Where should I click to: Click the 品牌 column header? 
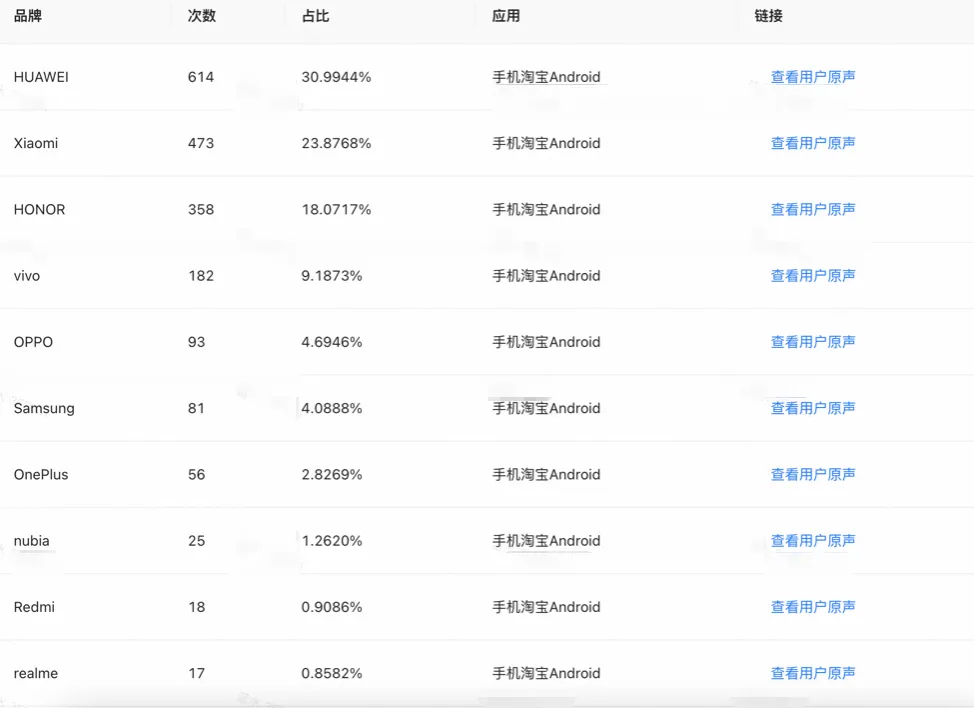[x=28, y=16]
